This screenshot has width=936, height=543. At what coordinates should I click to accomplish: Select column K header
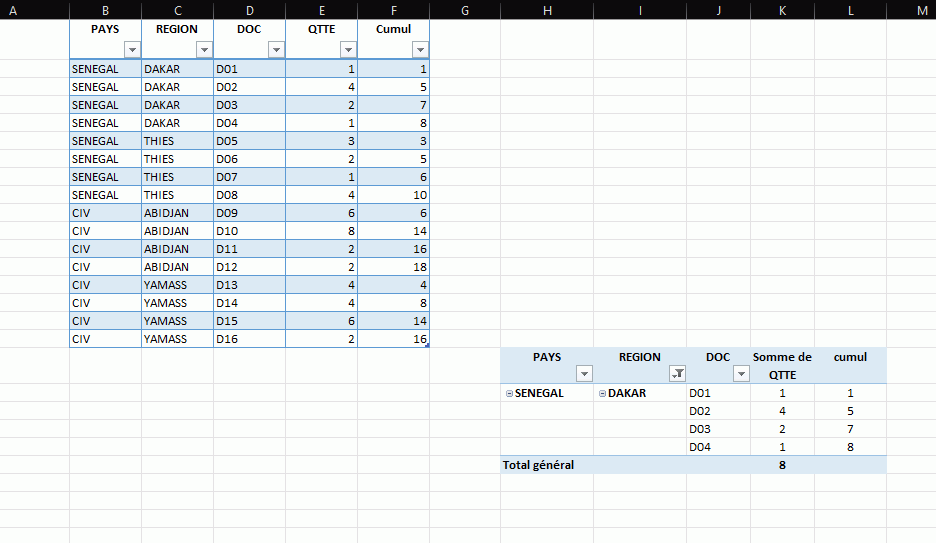tap(783, 10)
